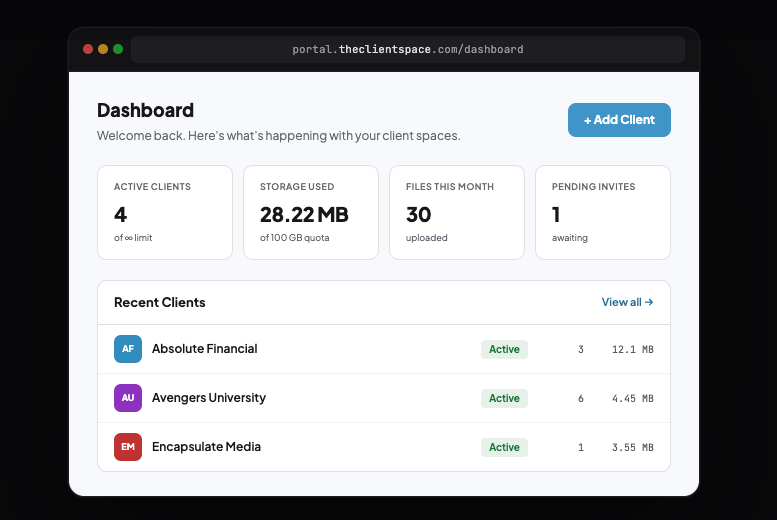Click the file count 1 for Encapsulate Media
The height and width of the screenshot is (520, 777).
(581, 448)
